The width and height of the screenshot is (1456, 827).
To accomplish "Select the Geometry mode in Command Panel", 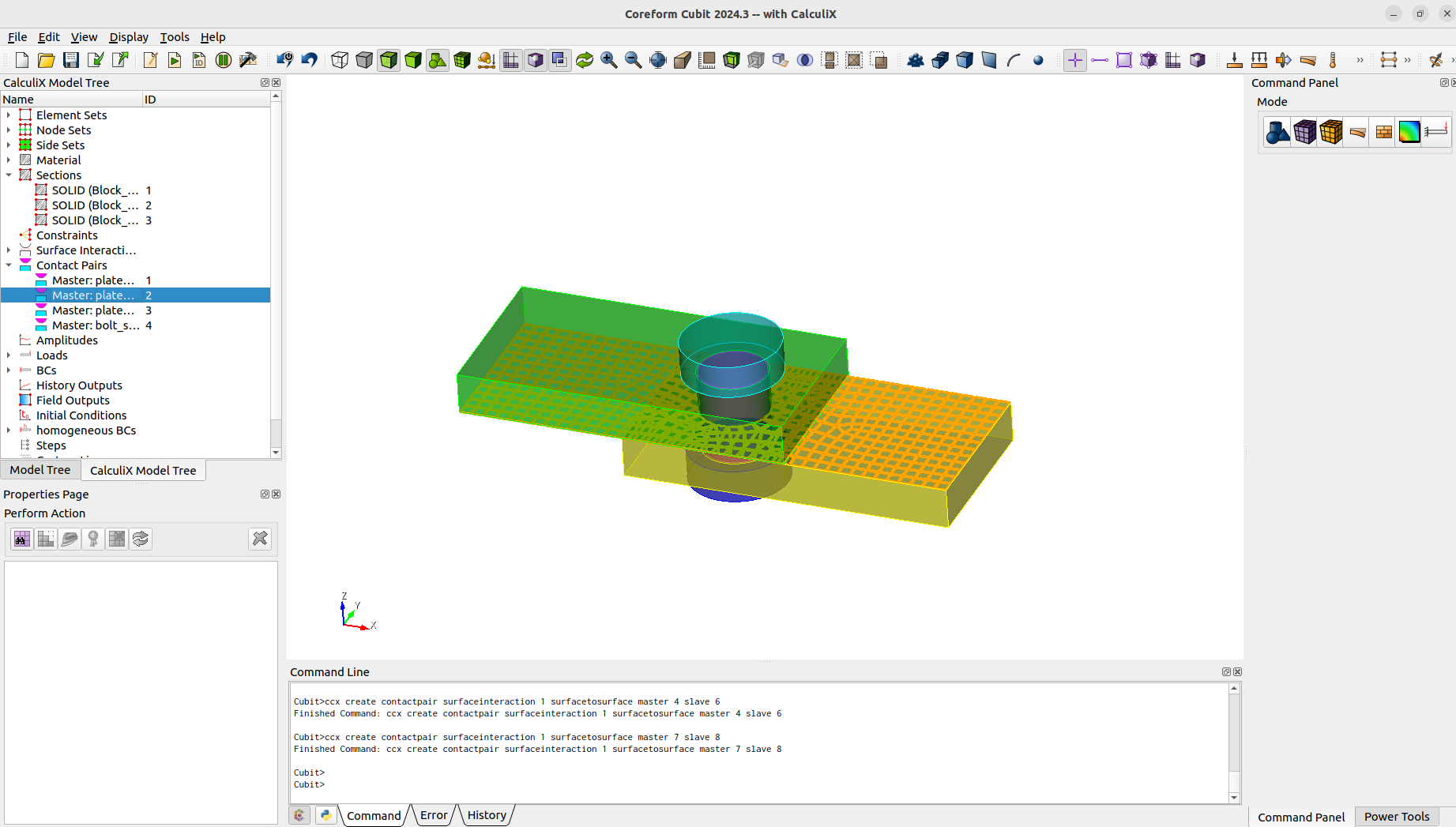I will coord(1277,132).
